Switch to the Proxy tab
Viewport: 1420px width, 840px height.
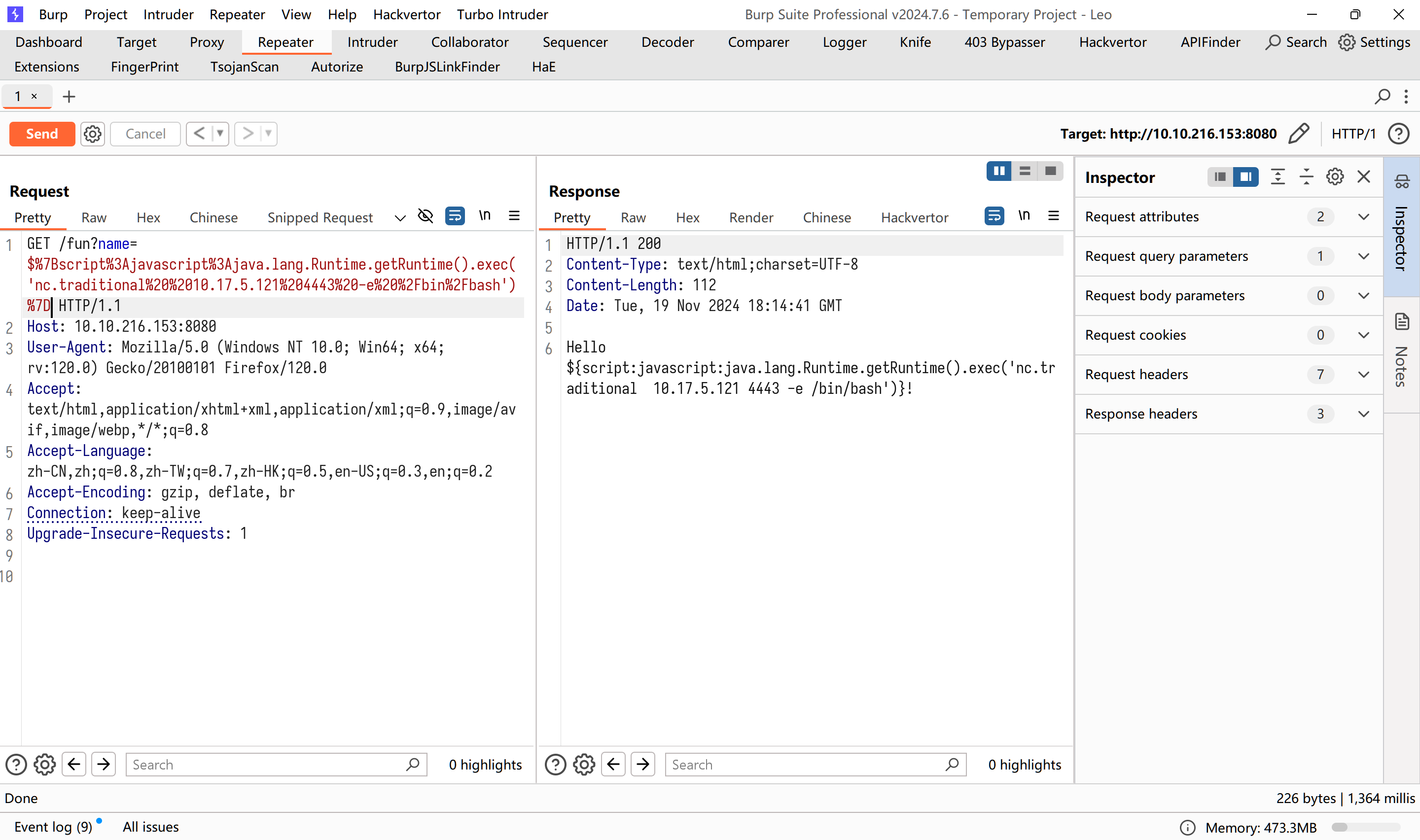[x=207, y=42]
